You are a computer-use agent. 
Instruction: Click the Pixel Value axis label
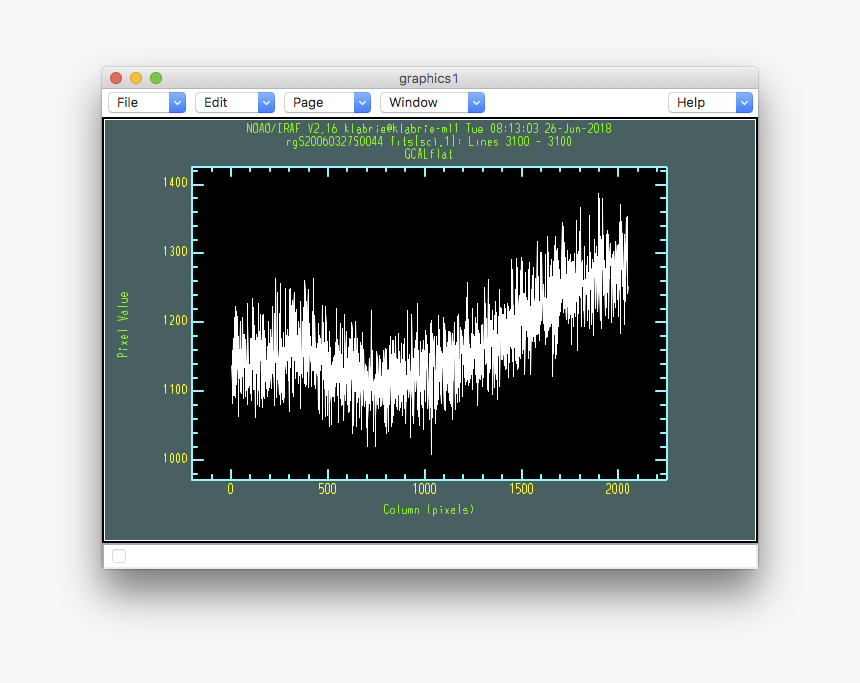[x=123, y=324]
